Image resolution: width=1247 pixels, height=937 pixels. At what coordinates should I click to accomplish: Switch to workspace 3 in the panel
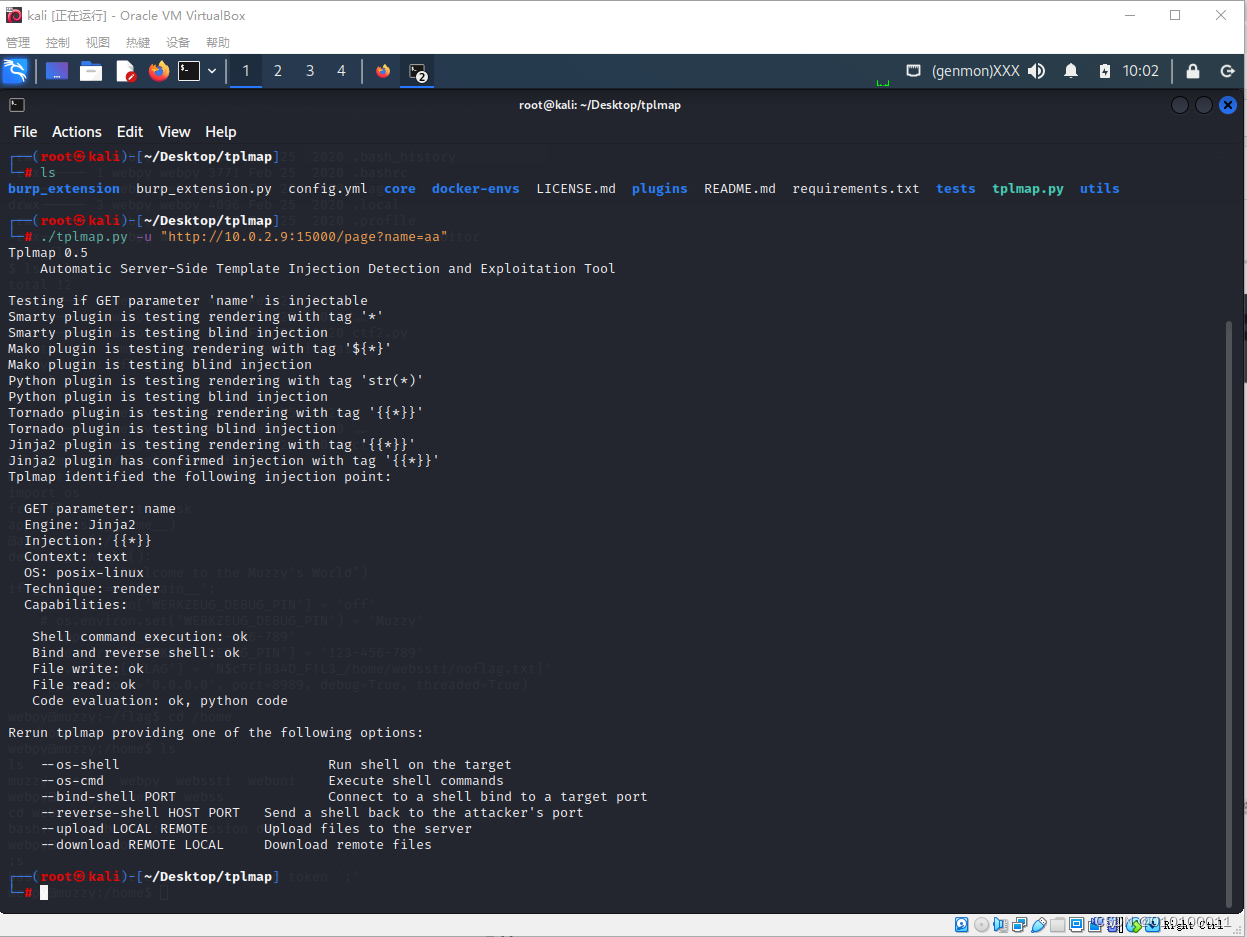309,71
